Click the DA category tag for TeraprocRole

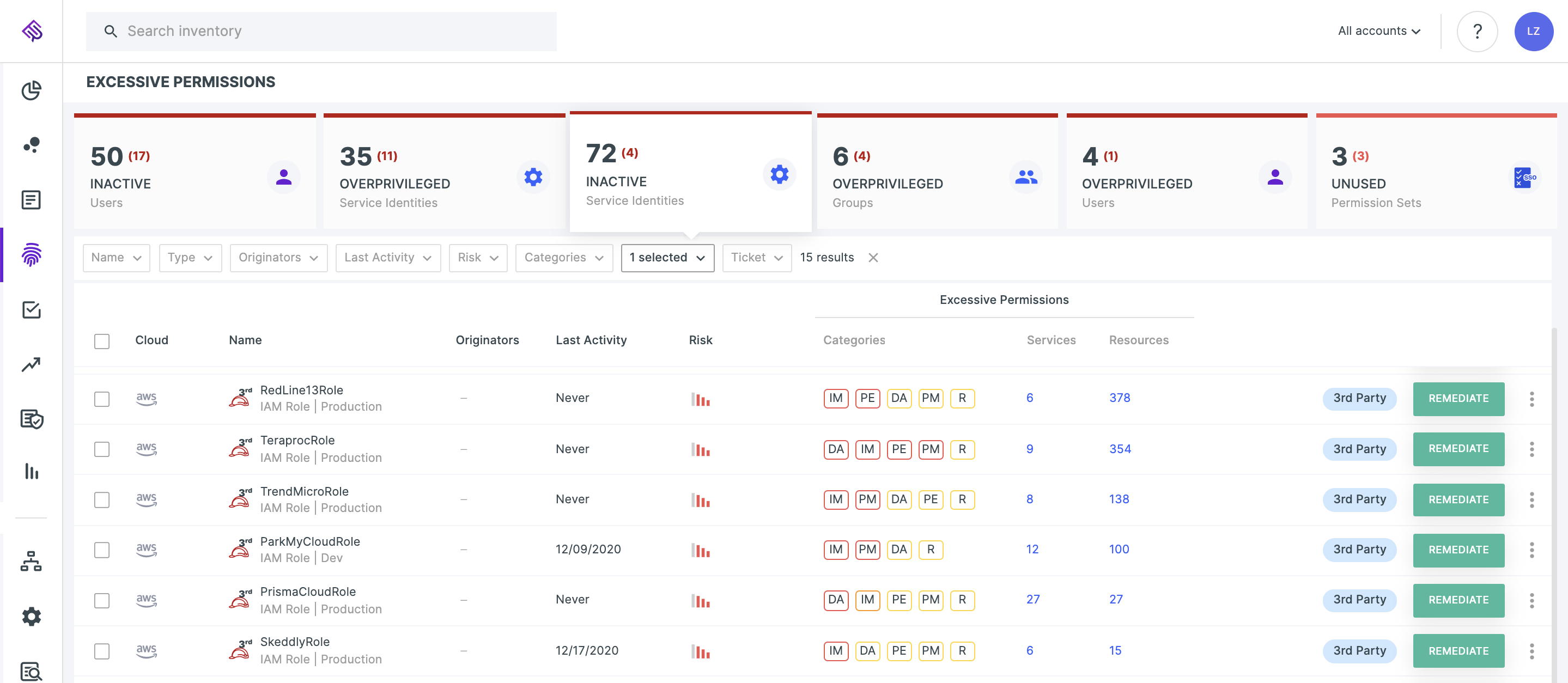coord(836,449)
